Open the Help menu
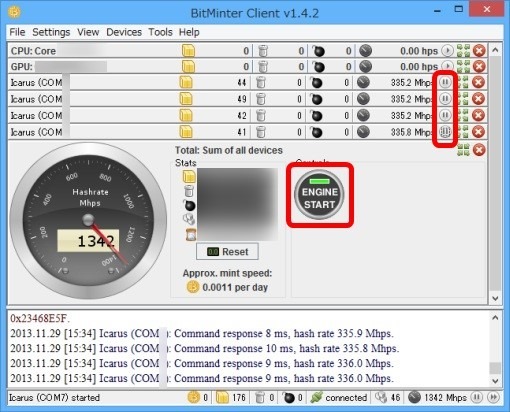 [189, 32]
